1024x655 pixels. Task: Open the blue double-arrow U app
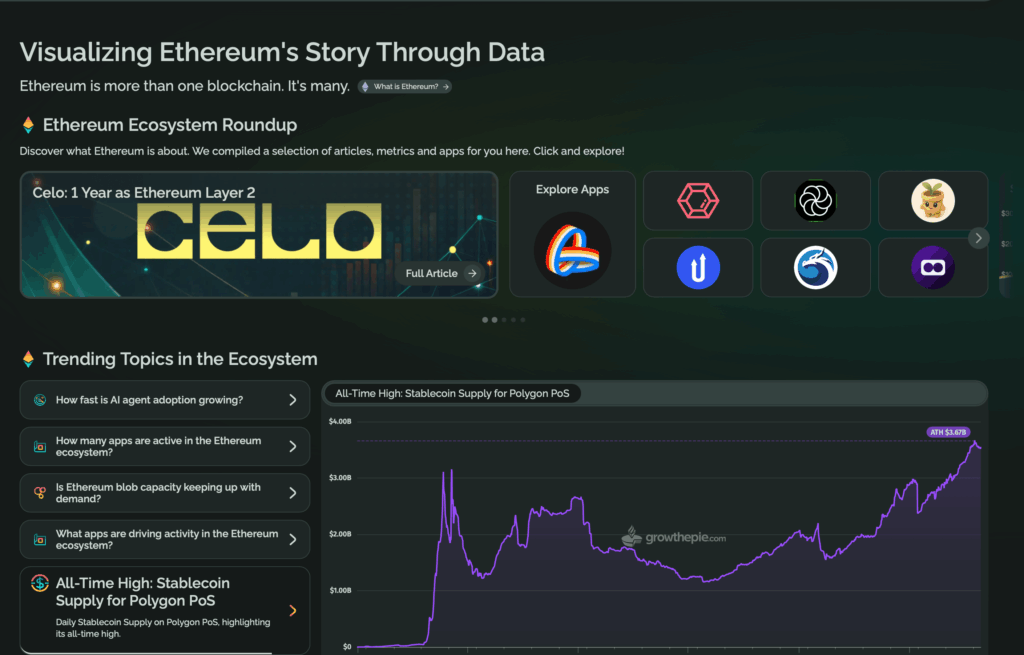pyautogui.click(x=698, y=268)
